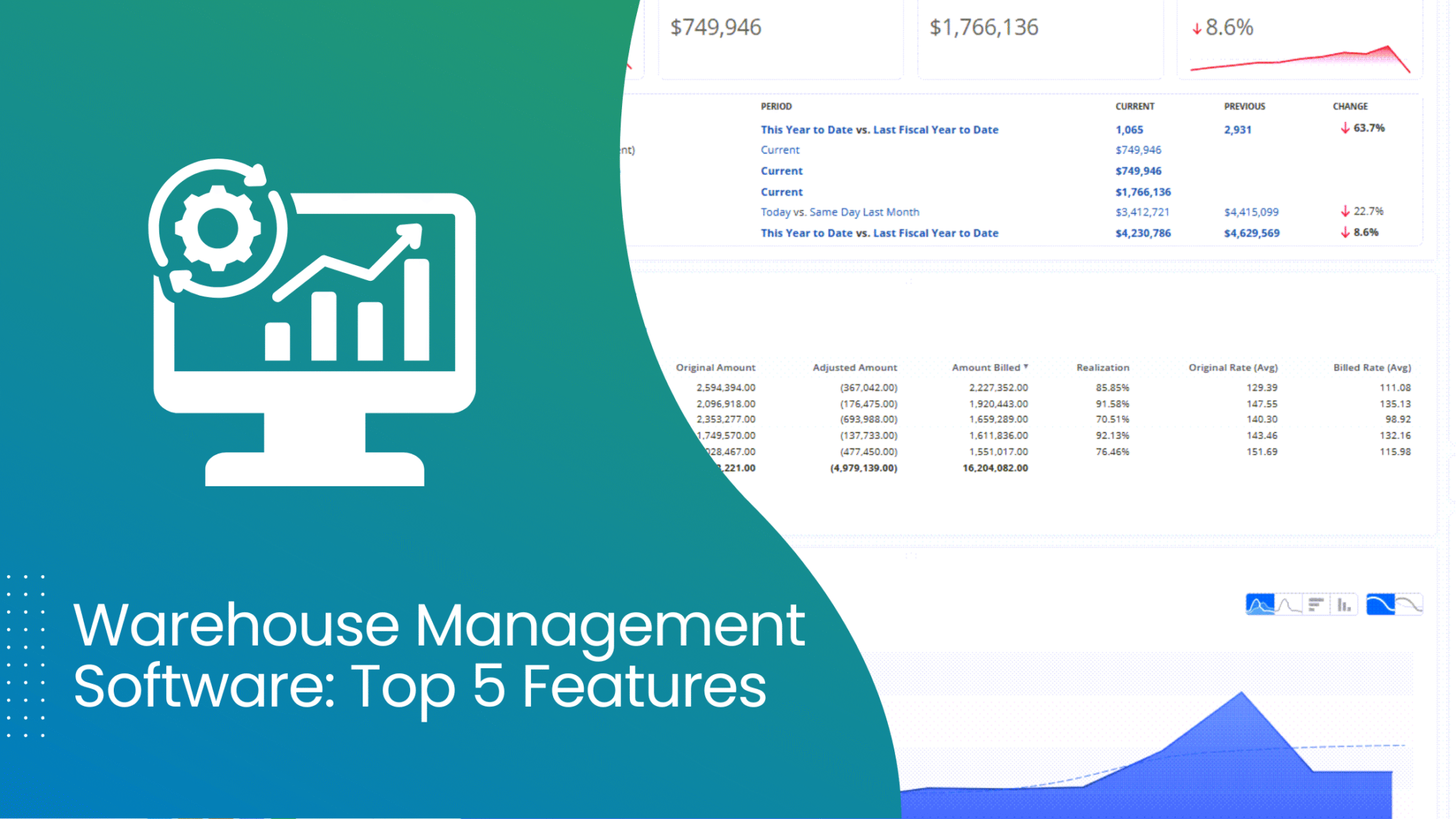Click the gear refresh cycle icon

click(218, 228)
